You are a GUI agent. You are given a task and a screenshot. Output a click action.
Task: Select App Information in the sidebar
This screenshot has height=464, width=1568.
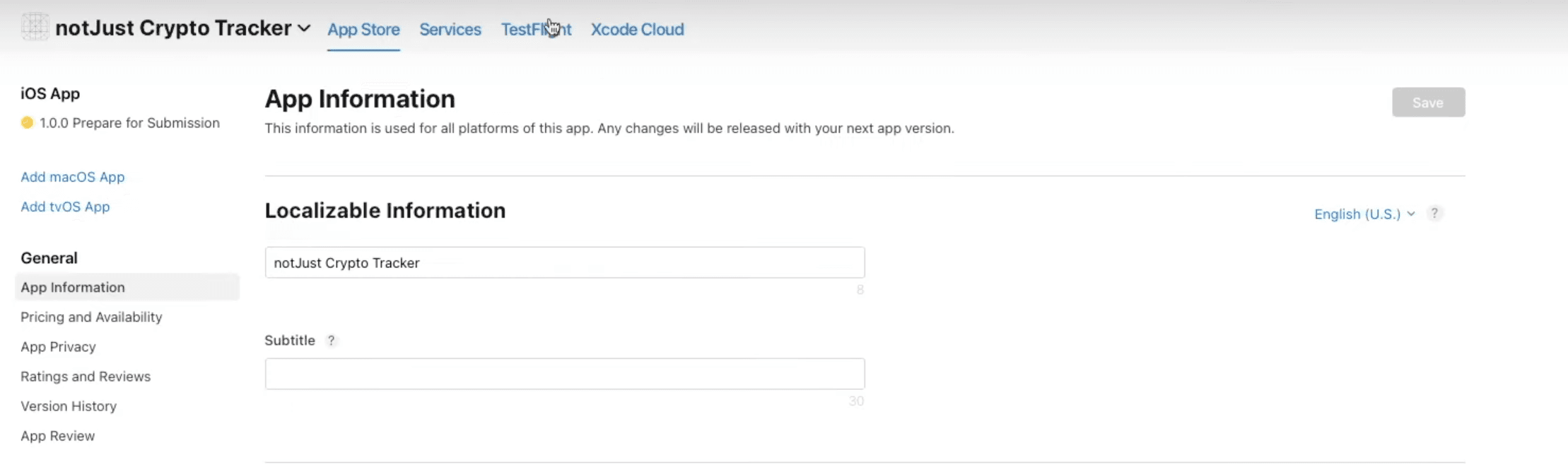click(x=127, y=287)
